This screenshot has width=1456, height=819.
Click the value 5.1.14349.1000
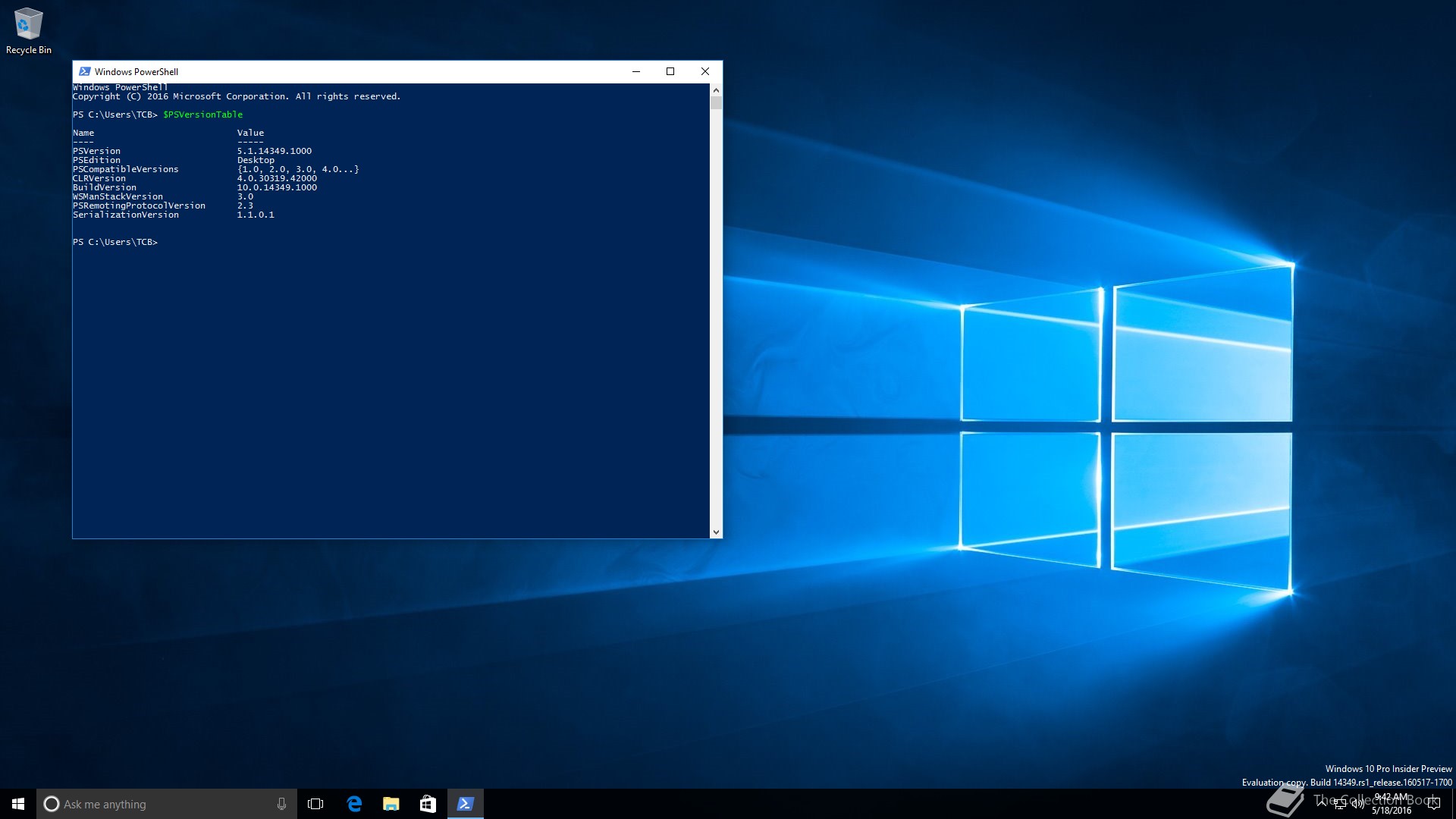275,151
